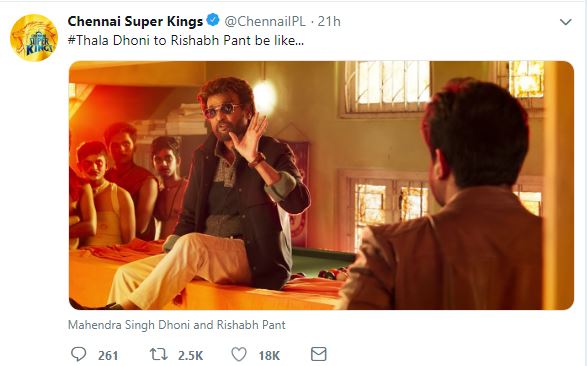Viewport: 587px width, 366px height.
Task: Open the Chennai Super Kings profile name
Action: tap(135, 21)
